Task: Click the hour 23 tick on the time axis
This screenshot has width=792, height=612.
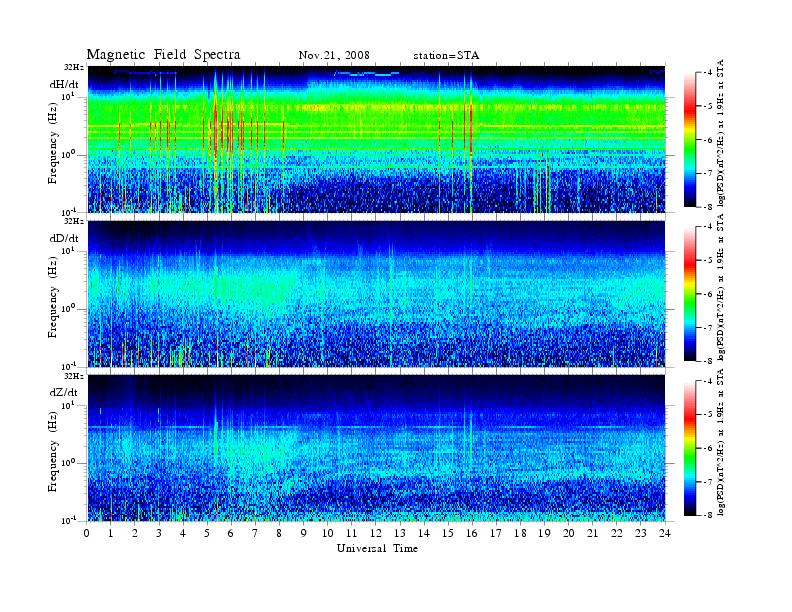Action: [x=640, y=533]
